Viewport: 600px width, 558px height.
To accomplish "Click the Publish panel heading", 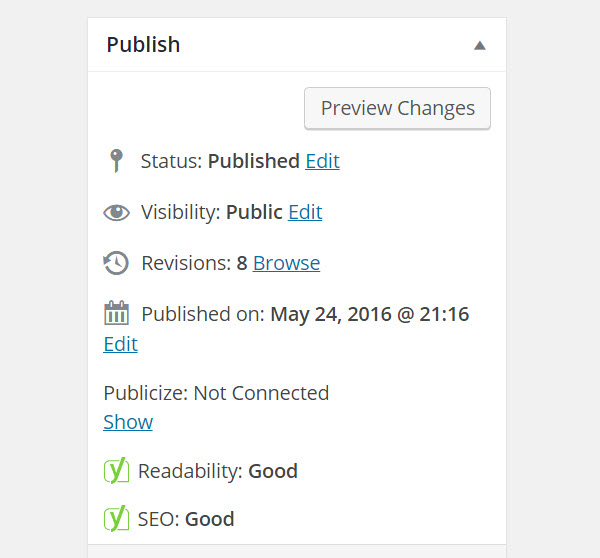I will click(143, 44).
